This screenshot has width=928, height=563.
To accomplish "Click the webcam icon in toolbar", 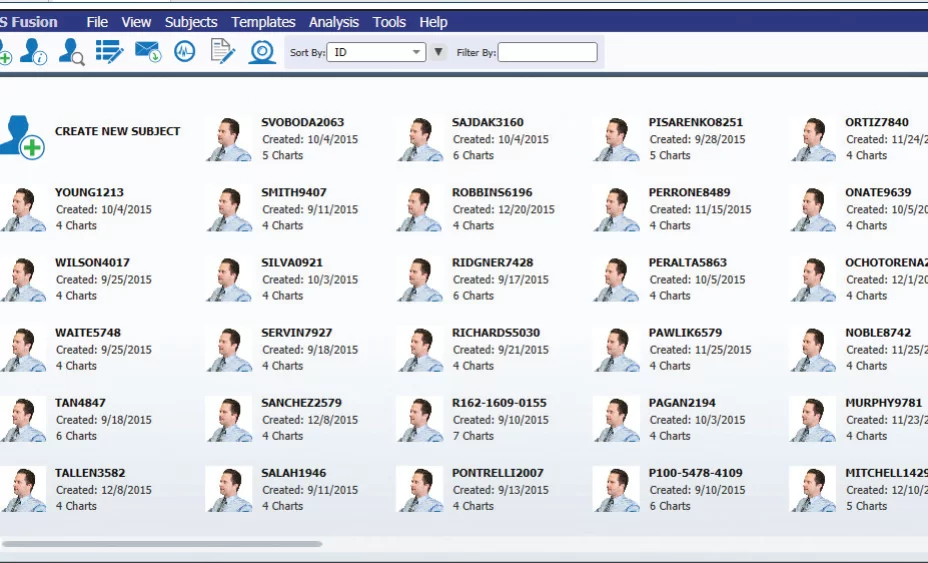I will pos(262,52).
